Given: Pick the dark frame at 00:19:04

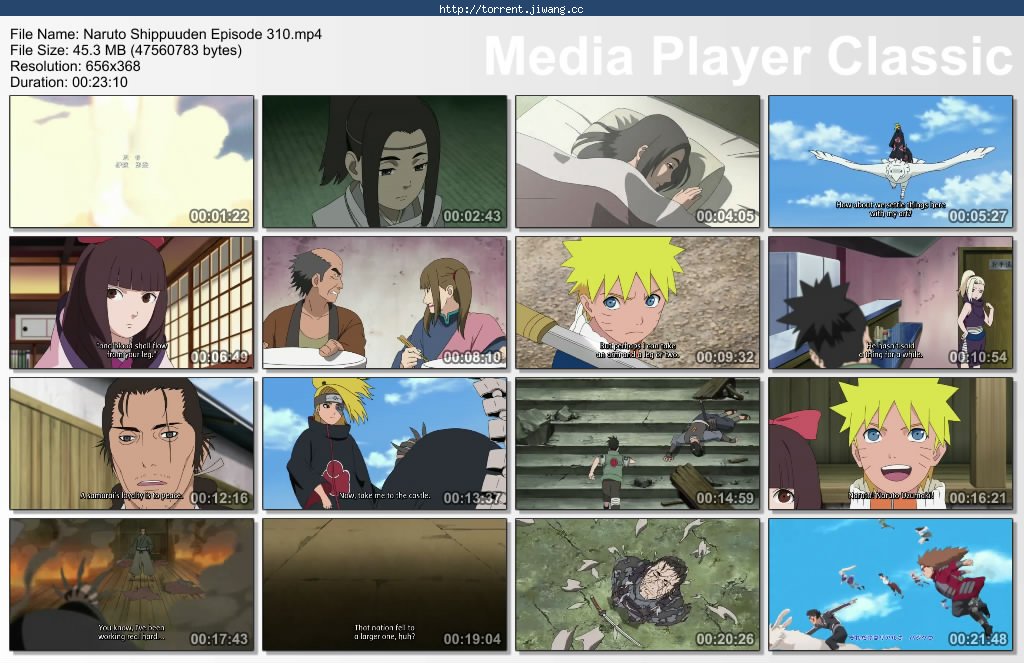Looking at the screenshot, I should [385, 585].
